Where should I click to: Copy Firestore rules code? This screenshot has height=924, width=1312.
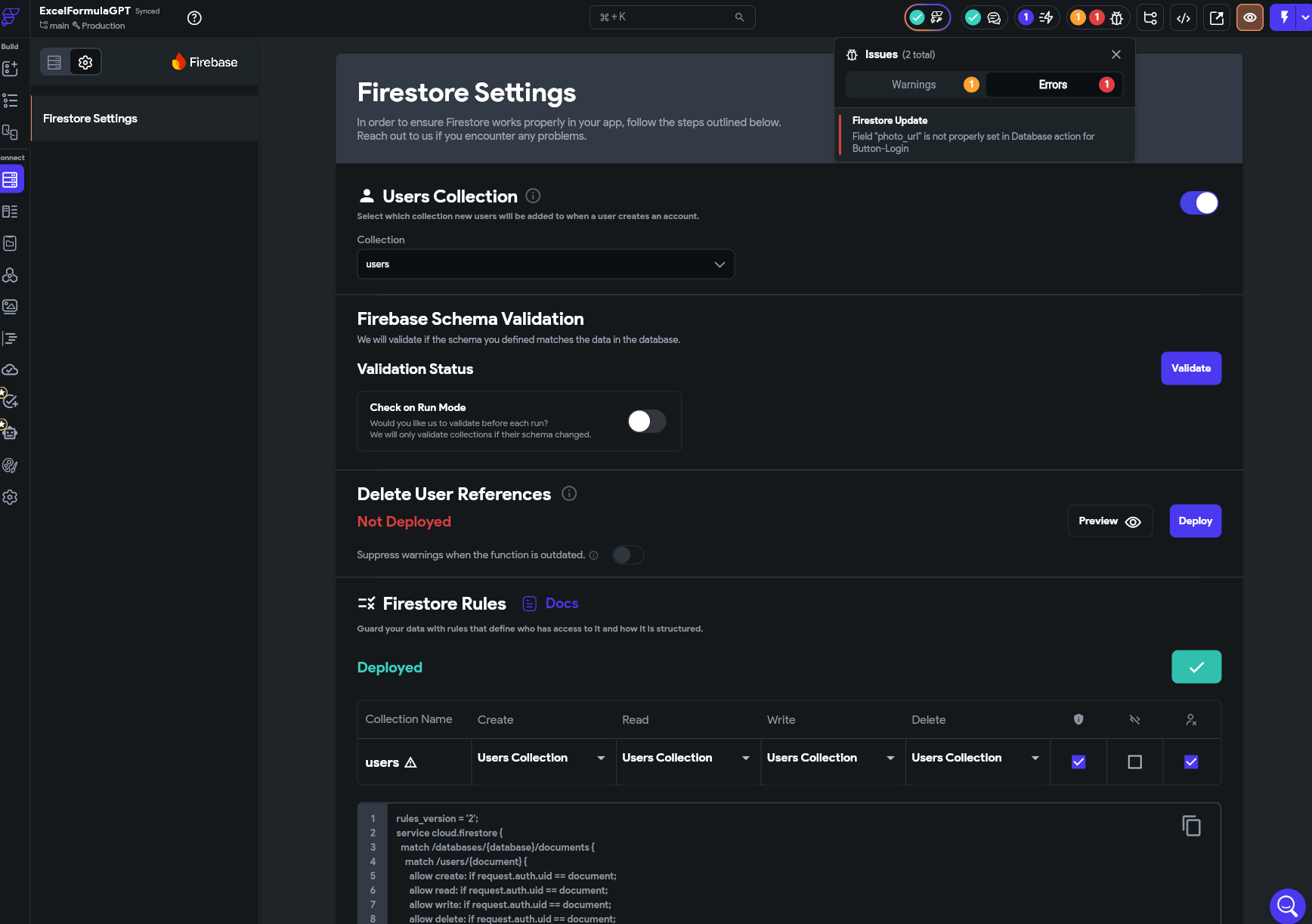coord(1191,826)
